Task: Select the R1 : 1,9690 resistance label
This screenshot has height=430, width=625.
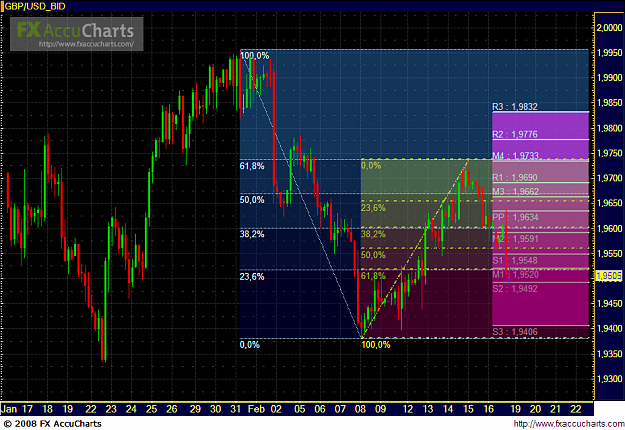Action: click(x=515, y=177)
